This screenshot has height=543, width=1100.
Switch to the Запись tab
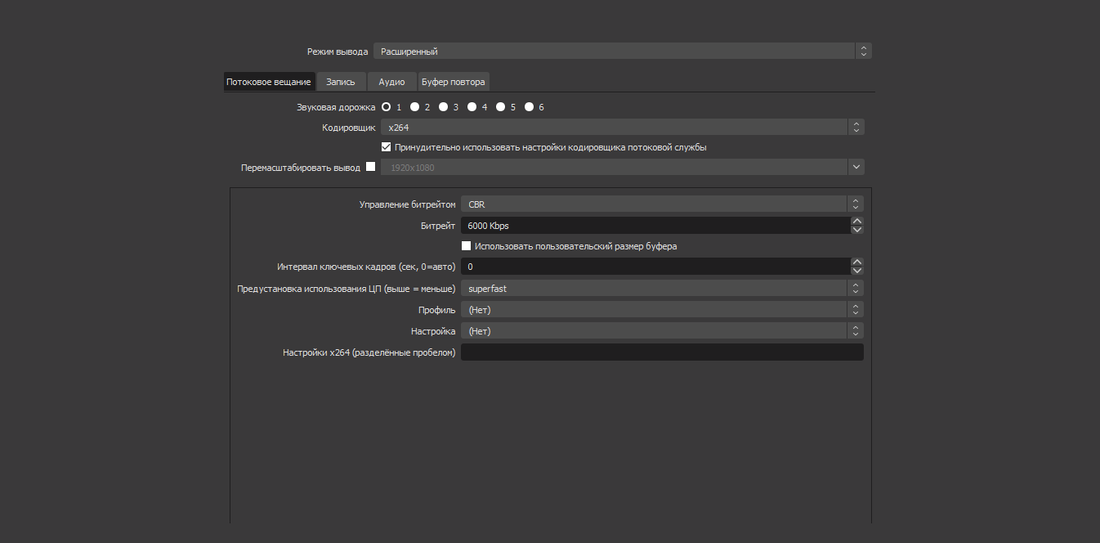[x=341, y=82]
